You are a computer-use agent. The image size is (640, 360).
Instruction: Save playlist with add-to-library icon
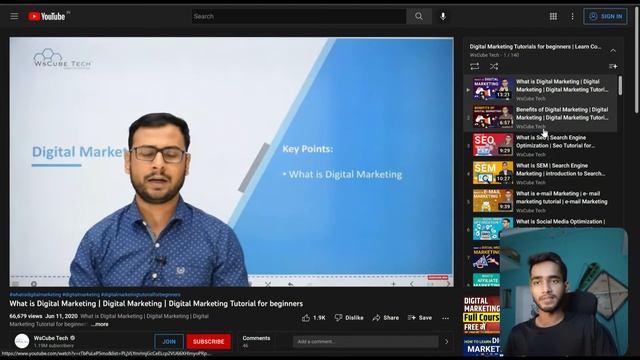pyautogui.click(x=613, y=66)
